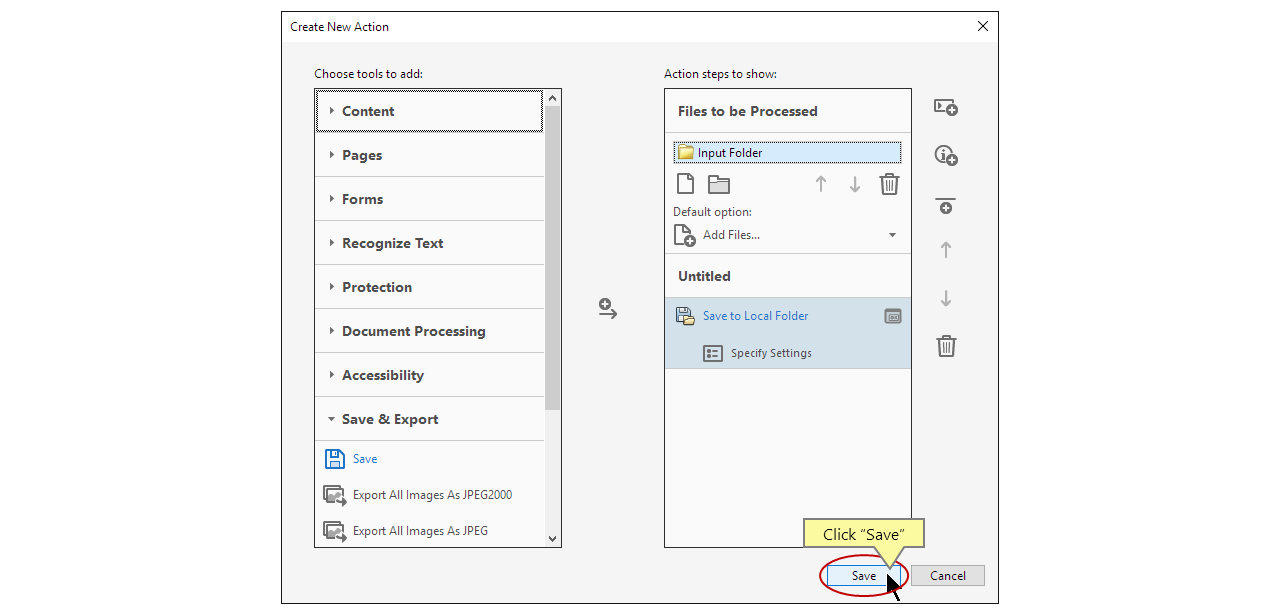Expand the Content tools section
The width and height of the screenshot is (1280, 612).
coord(368,111)
